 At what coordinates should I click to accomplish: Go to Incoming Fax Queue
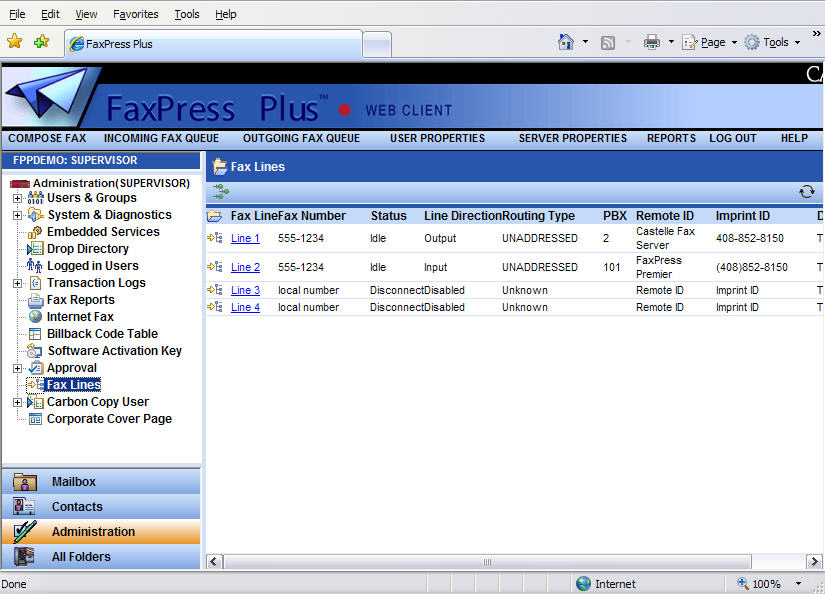click(161, 138)
